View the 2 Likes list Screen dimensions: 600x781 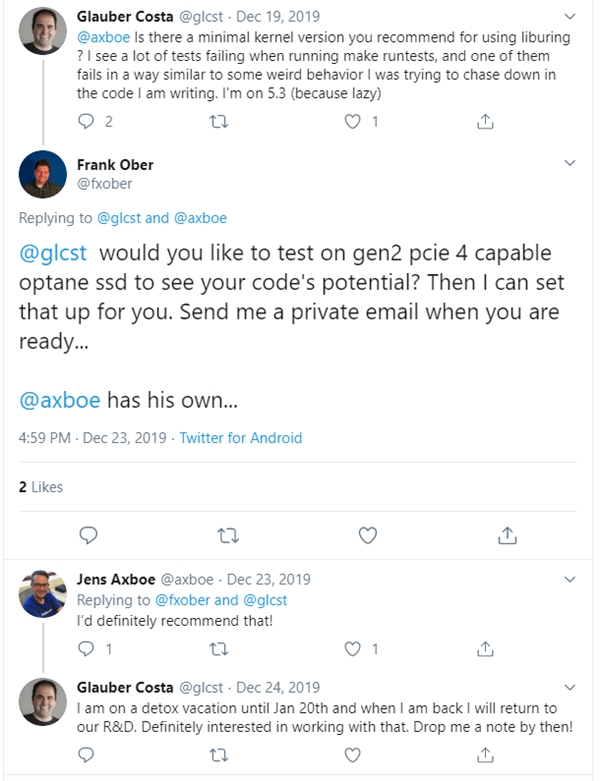click(x=41, y=487)
